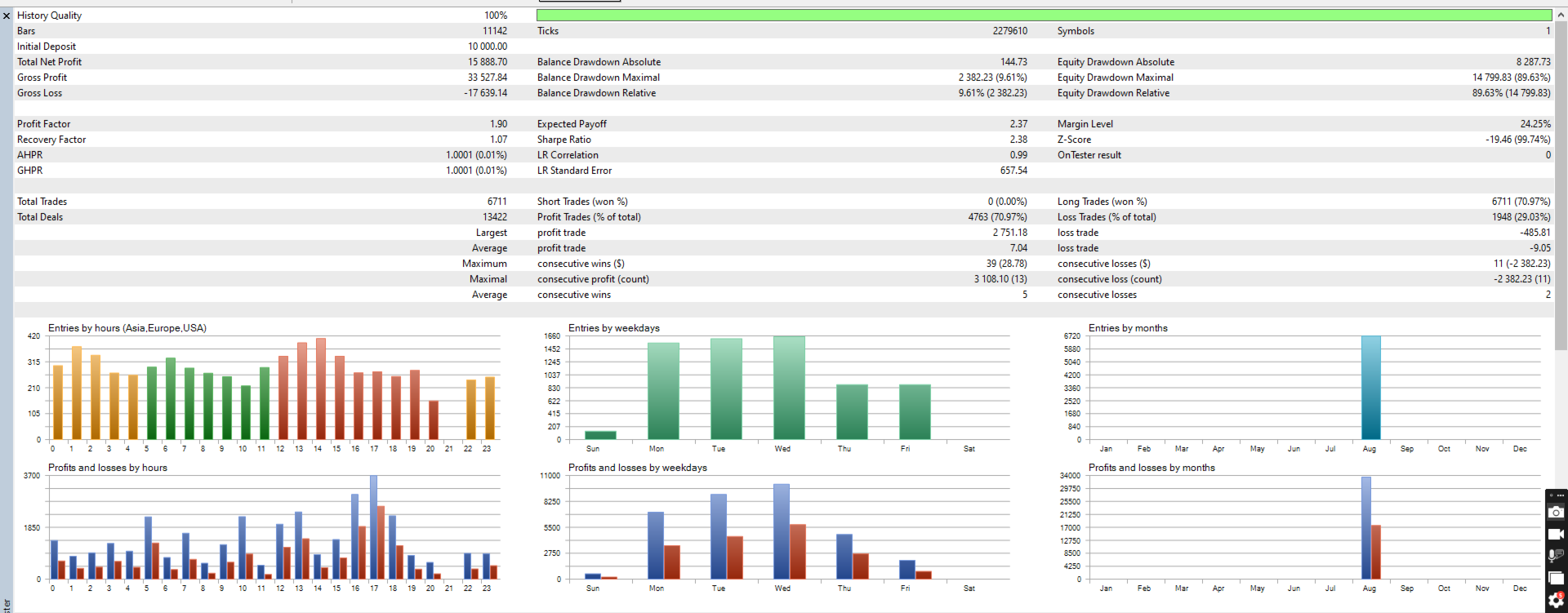Select the Equity Drawdown Maximal label
Viewport: 1568px width, 613px height.
pyautogui.click(x=1116, y=78)
